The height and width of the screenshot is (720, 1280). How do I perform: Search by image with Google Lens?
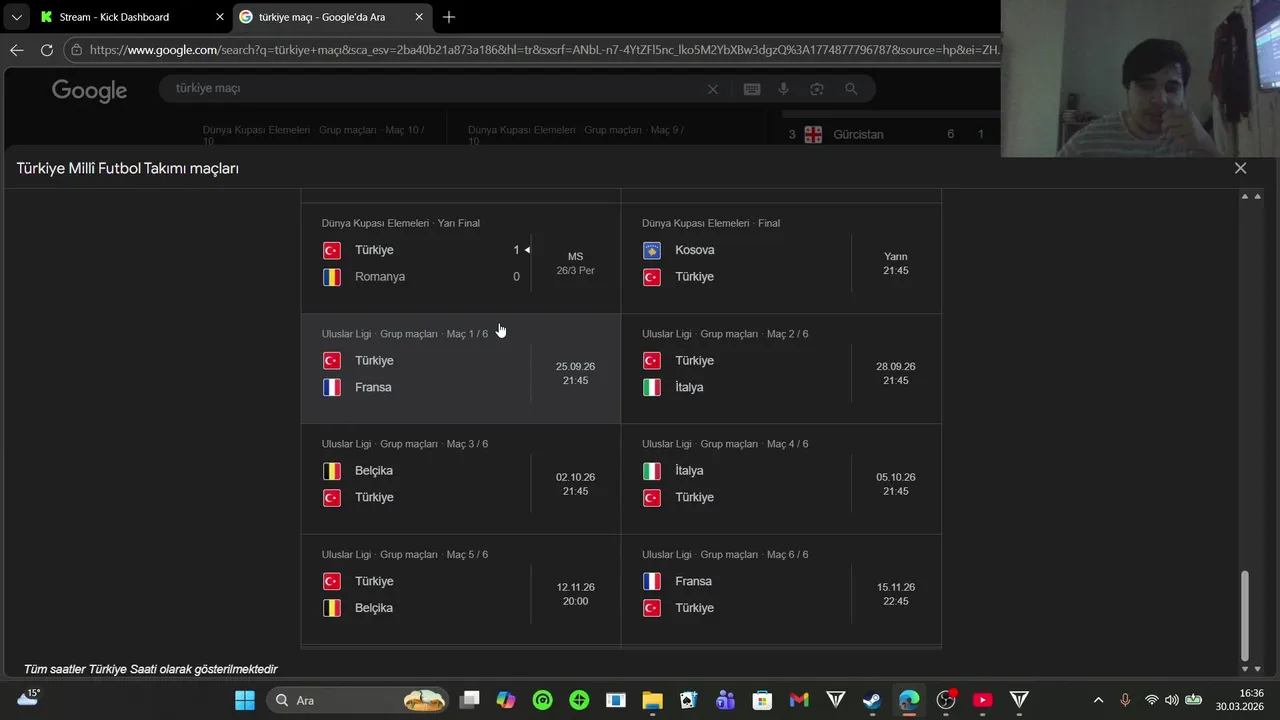(x=817, y=89)
